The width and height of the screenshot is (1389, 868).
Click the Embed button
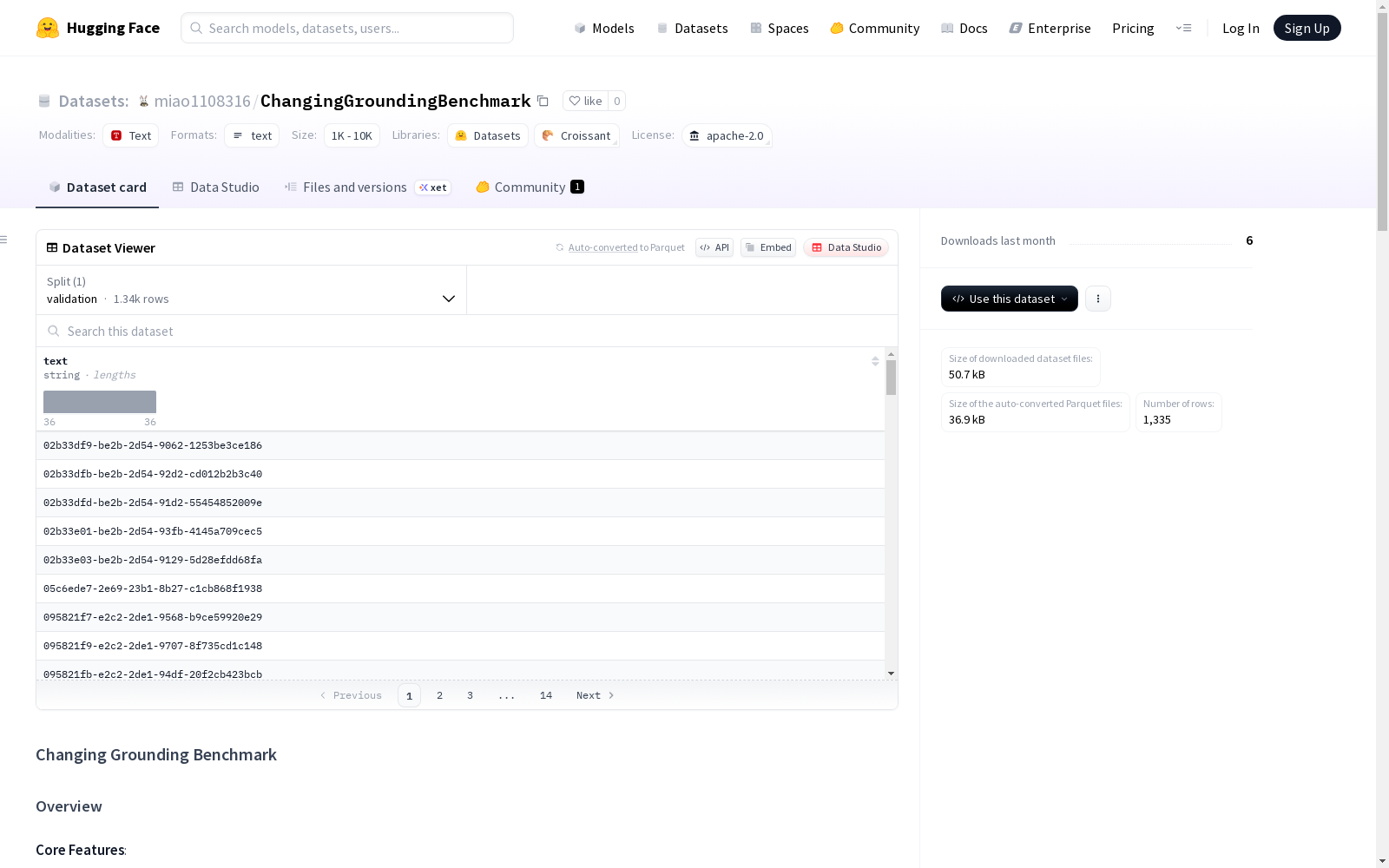[x=767, y=247]
